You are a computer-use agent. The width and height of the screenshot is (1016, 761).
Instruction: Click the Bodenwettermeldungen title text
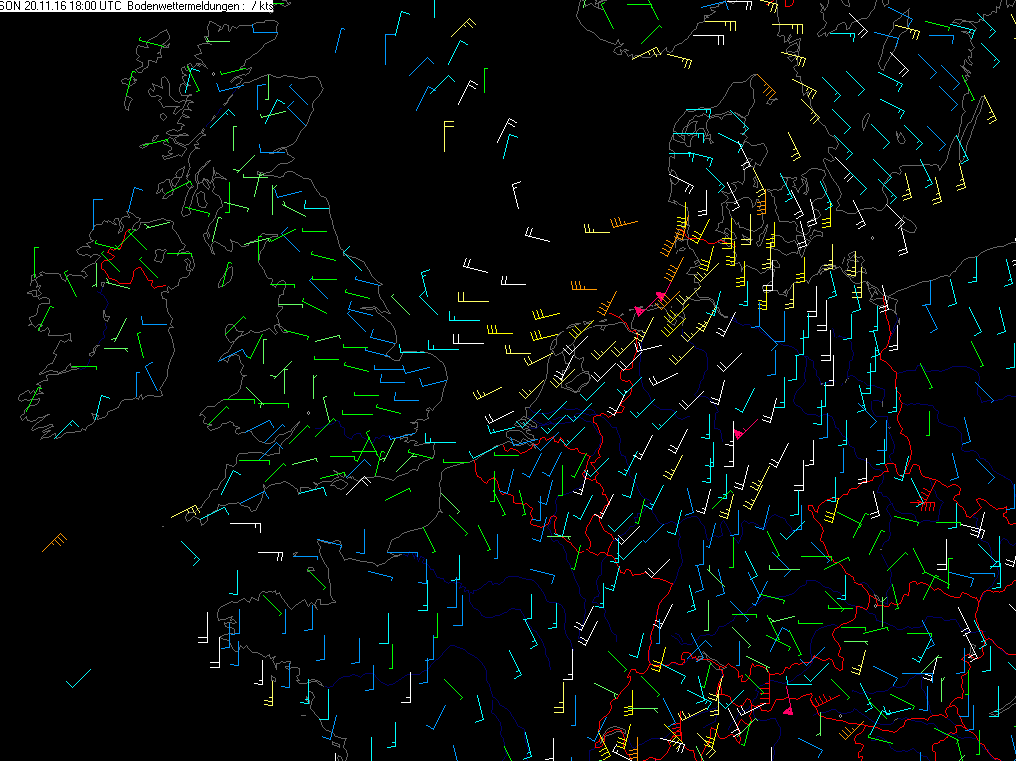[182, 6]
